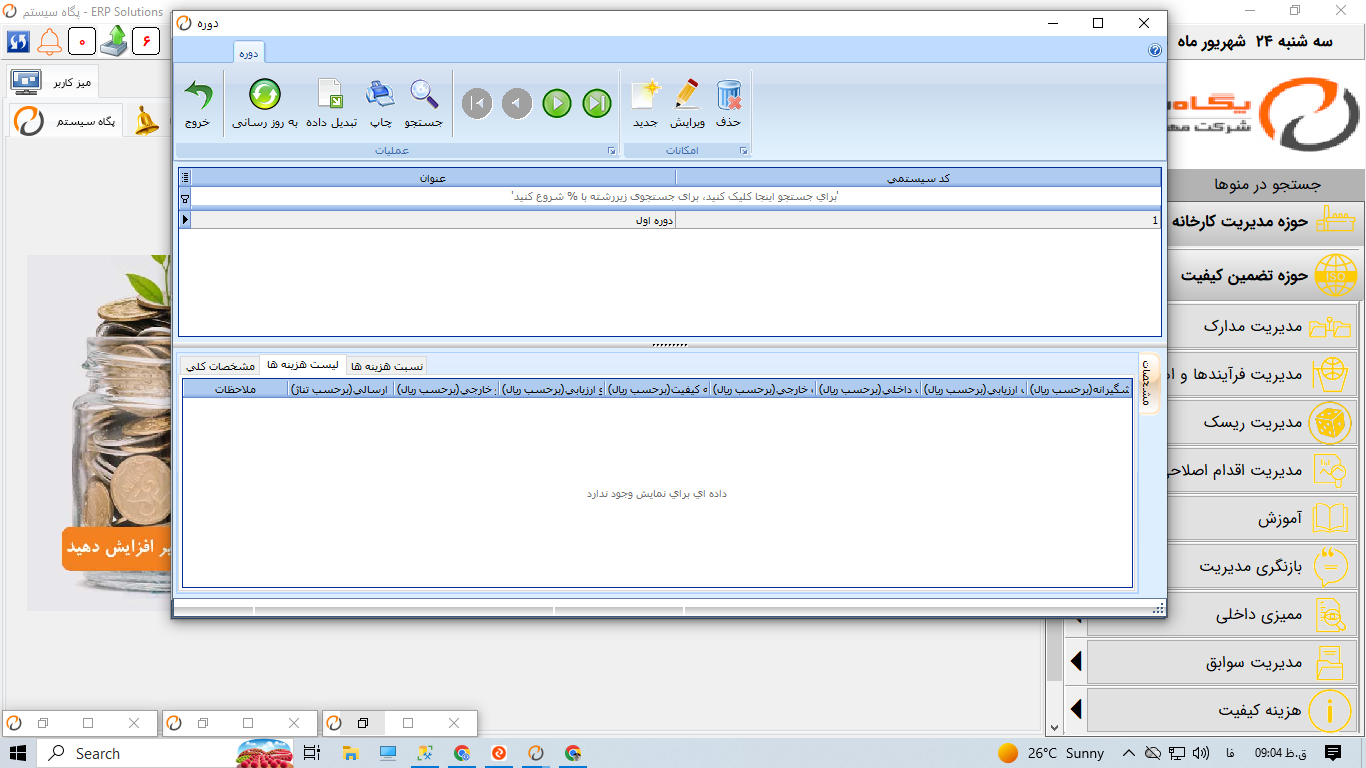Click the ویرایش (edit) pencil icon

(x=686, y=97)
